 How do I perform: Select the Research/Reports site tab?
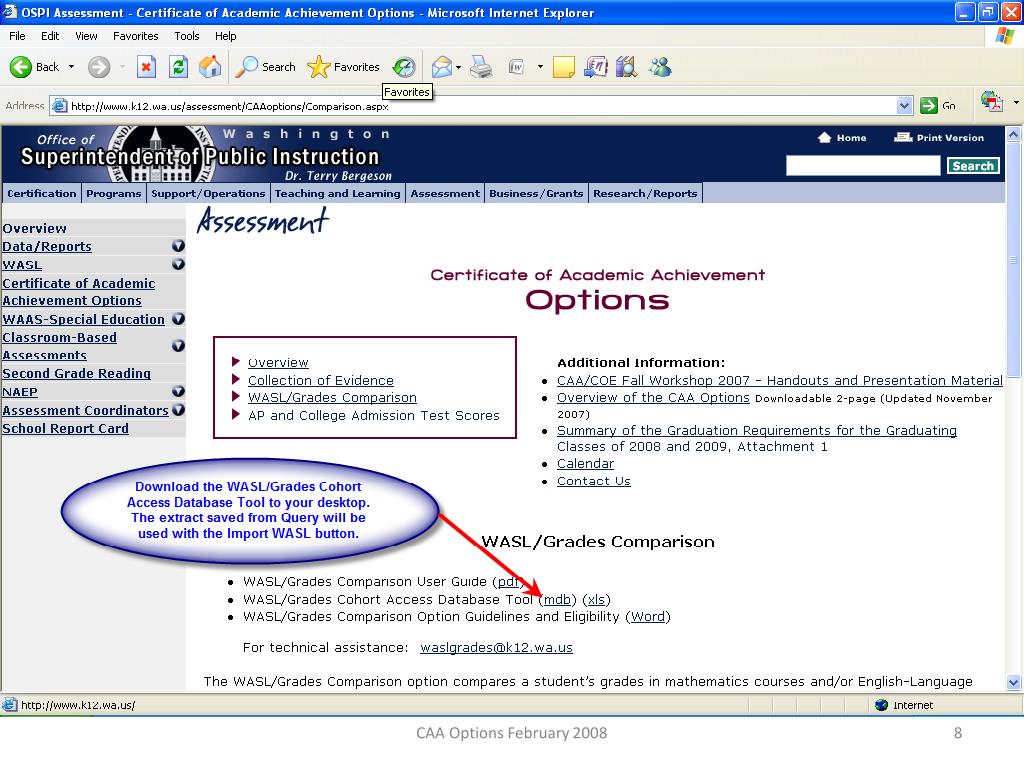point(645,193)
